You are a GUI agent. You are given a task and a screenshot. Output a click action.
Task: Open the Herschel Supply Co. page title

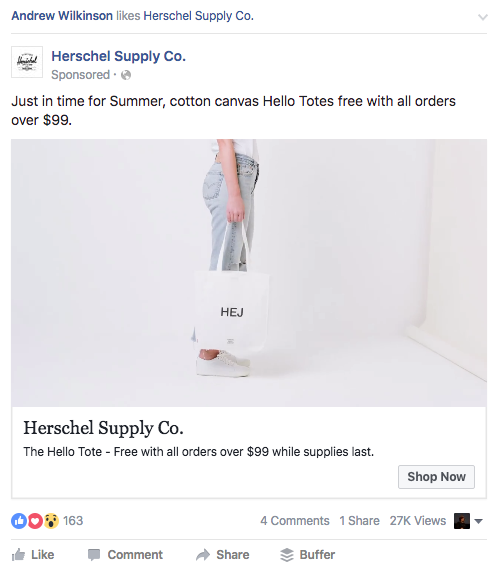pyautogui.click(x=118, y=56)
